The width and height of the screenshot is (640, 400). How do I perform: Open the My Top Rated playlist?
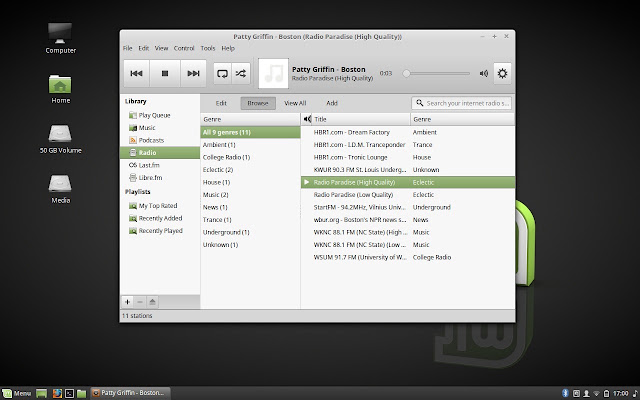click(160, 206)
